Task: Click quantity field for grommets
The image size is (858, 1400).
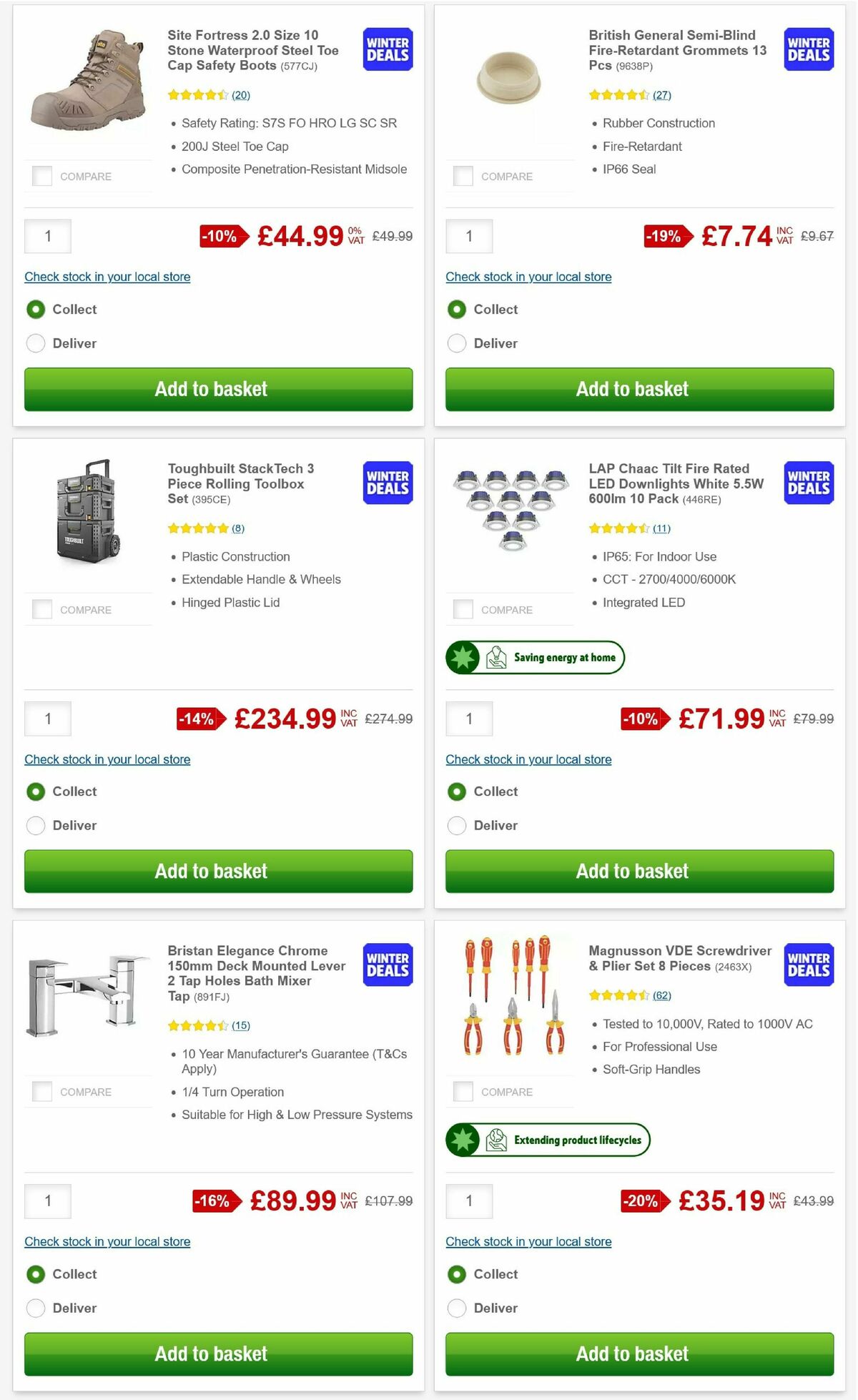Action: (x=469, y=236)
